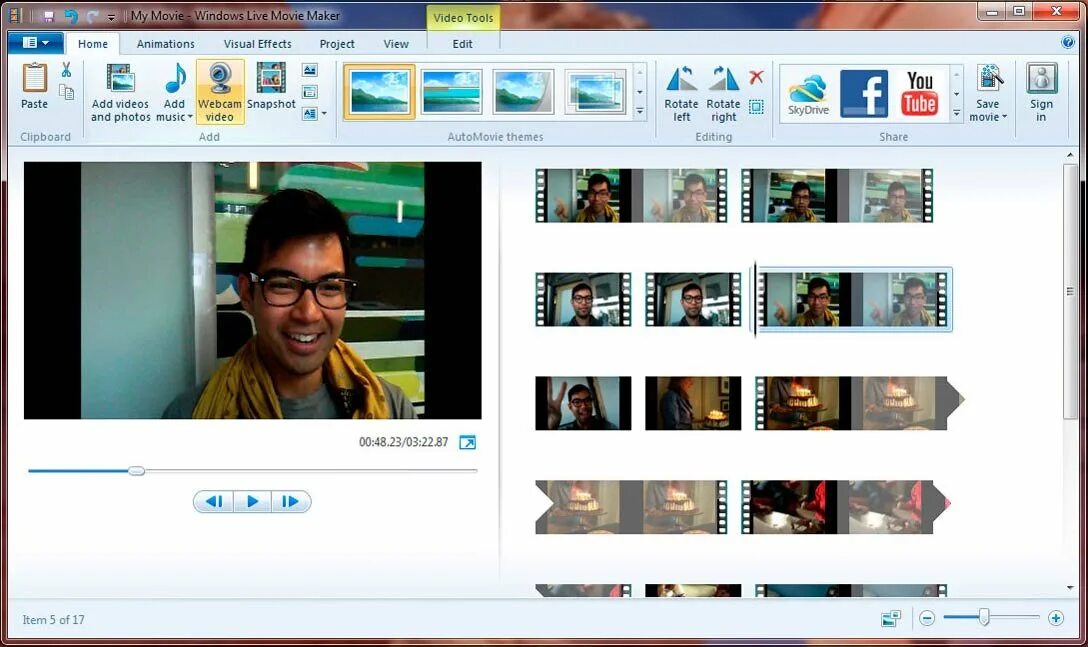Cut the selection with the scissors icon
Viewport: 1088px width, 647px height.
point(67,69)
